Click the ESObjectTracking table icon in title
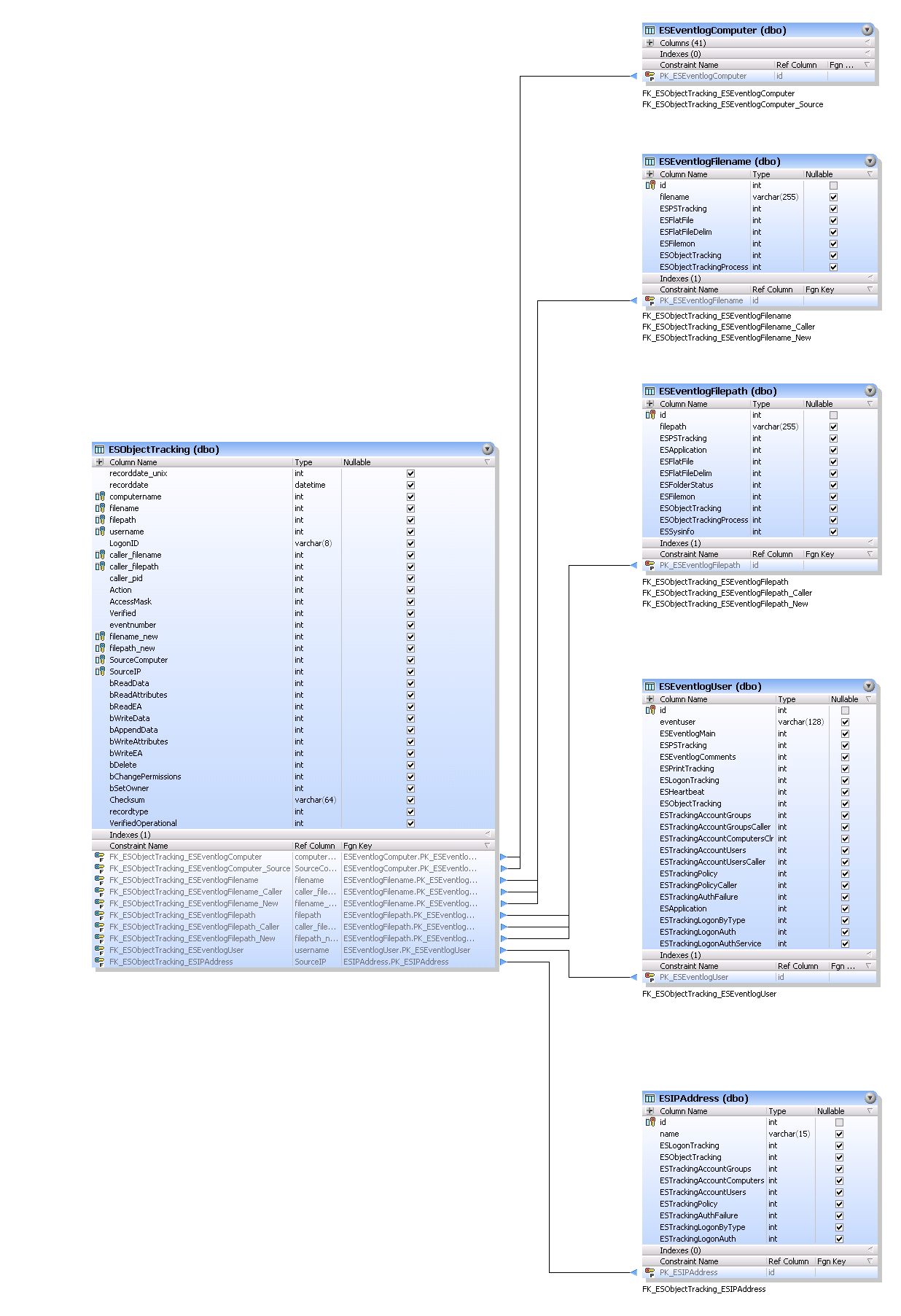Viewport: 901px width, 1316px height. (x=100, y=450)
